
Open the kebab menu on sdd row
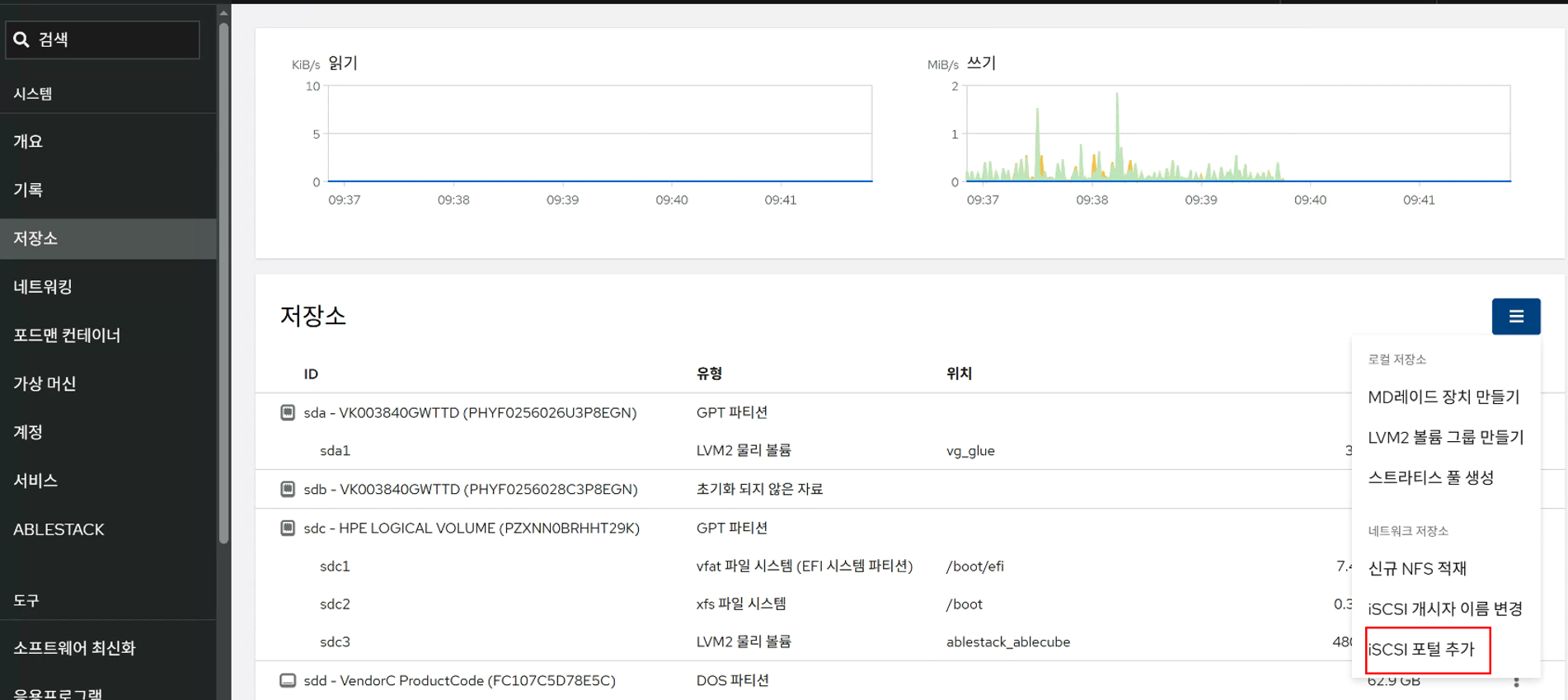coord(1515,682)
